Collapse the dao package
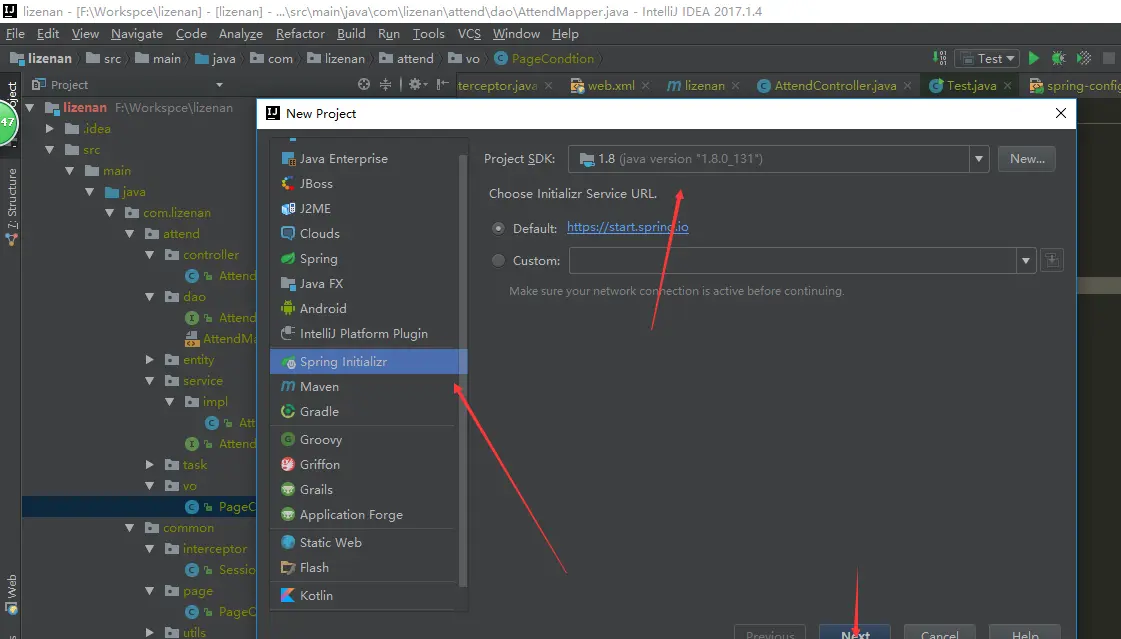The width and height of the screenshot is (1121, 639). click(149, 297)
